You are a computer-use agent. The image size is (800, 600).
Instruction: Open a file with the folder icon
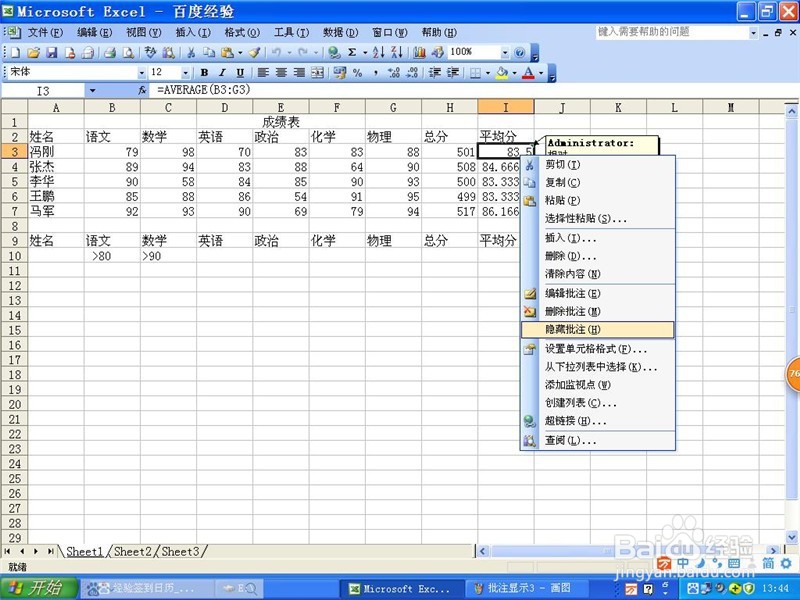(34, 53)
